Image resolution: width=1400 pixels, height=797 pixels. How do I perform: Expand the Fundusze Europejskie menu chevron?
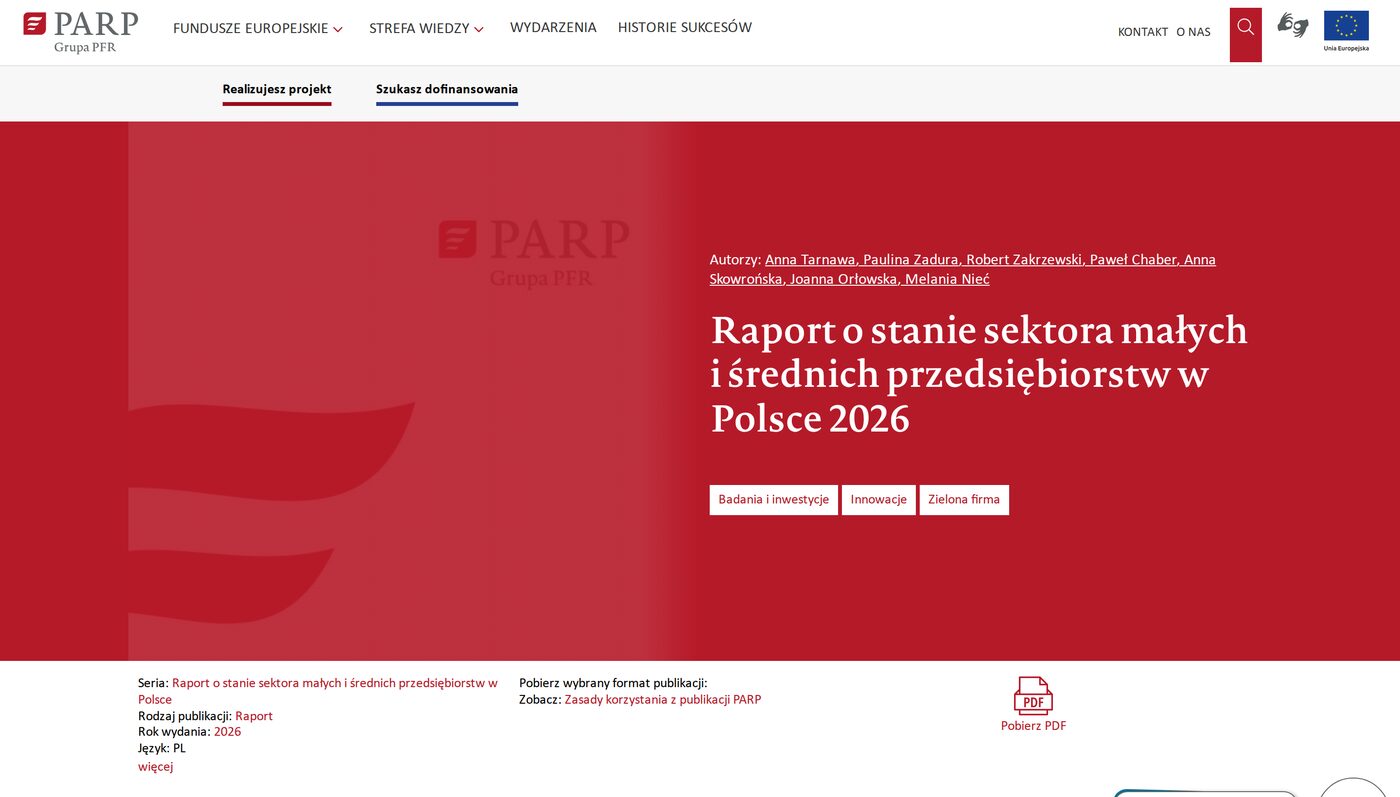coord(338,30)
